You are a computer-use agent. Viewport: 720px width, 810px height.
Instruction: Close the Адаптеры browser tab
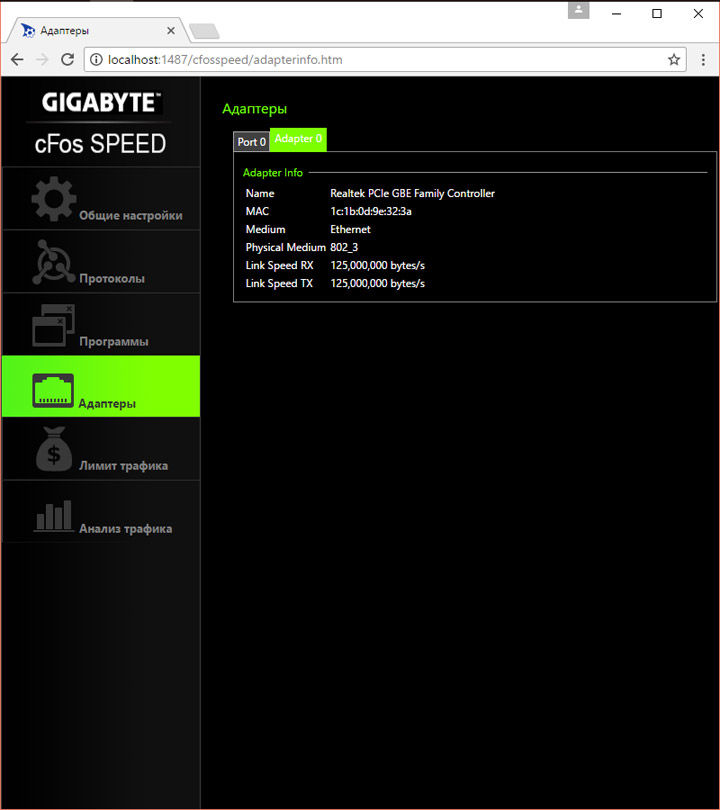tap(171, 31)
